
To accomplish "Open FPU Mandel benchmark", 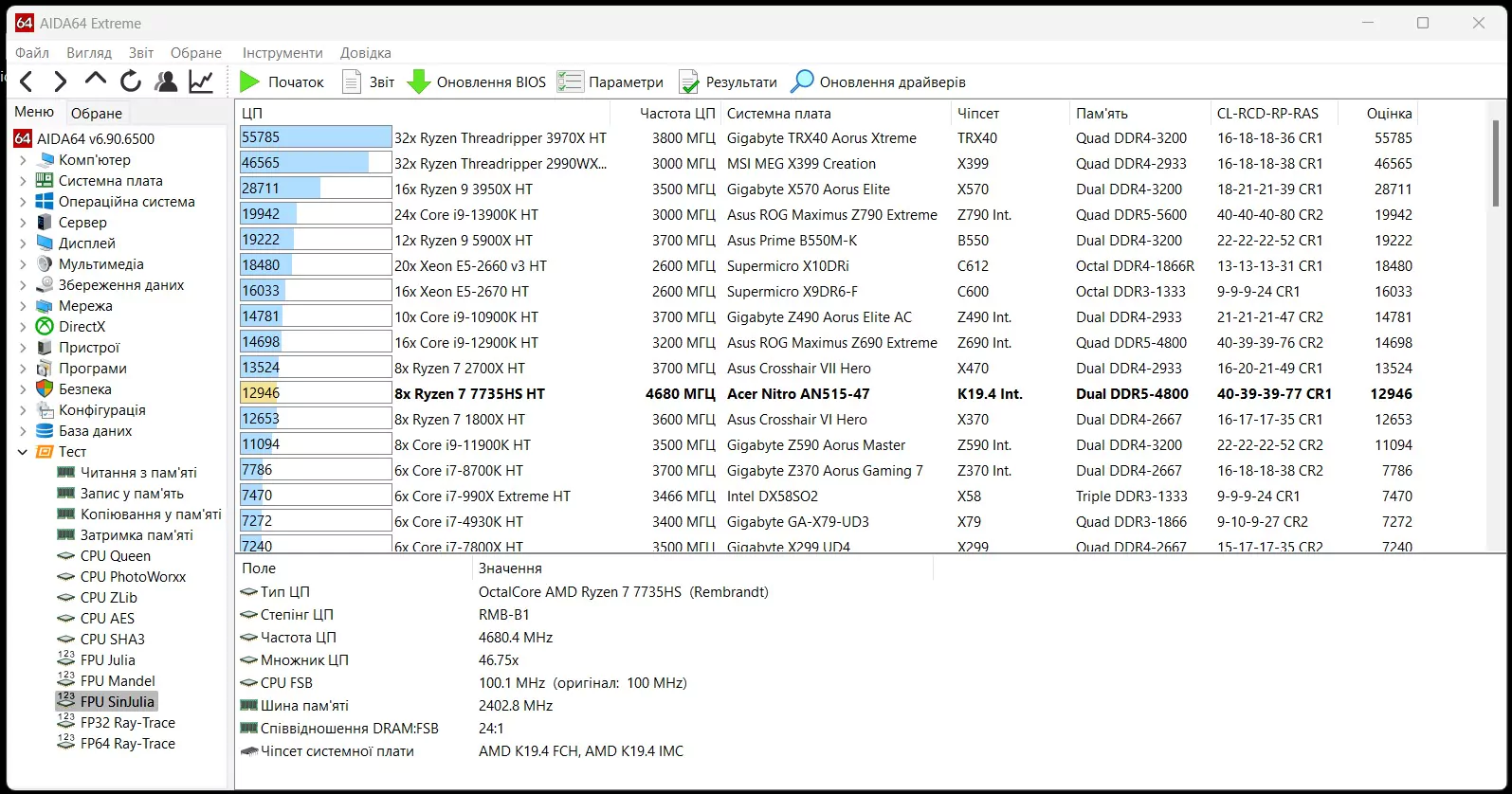I will 106,681.
